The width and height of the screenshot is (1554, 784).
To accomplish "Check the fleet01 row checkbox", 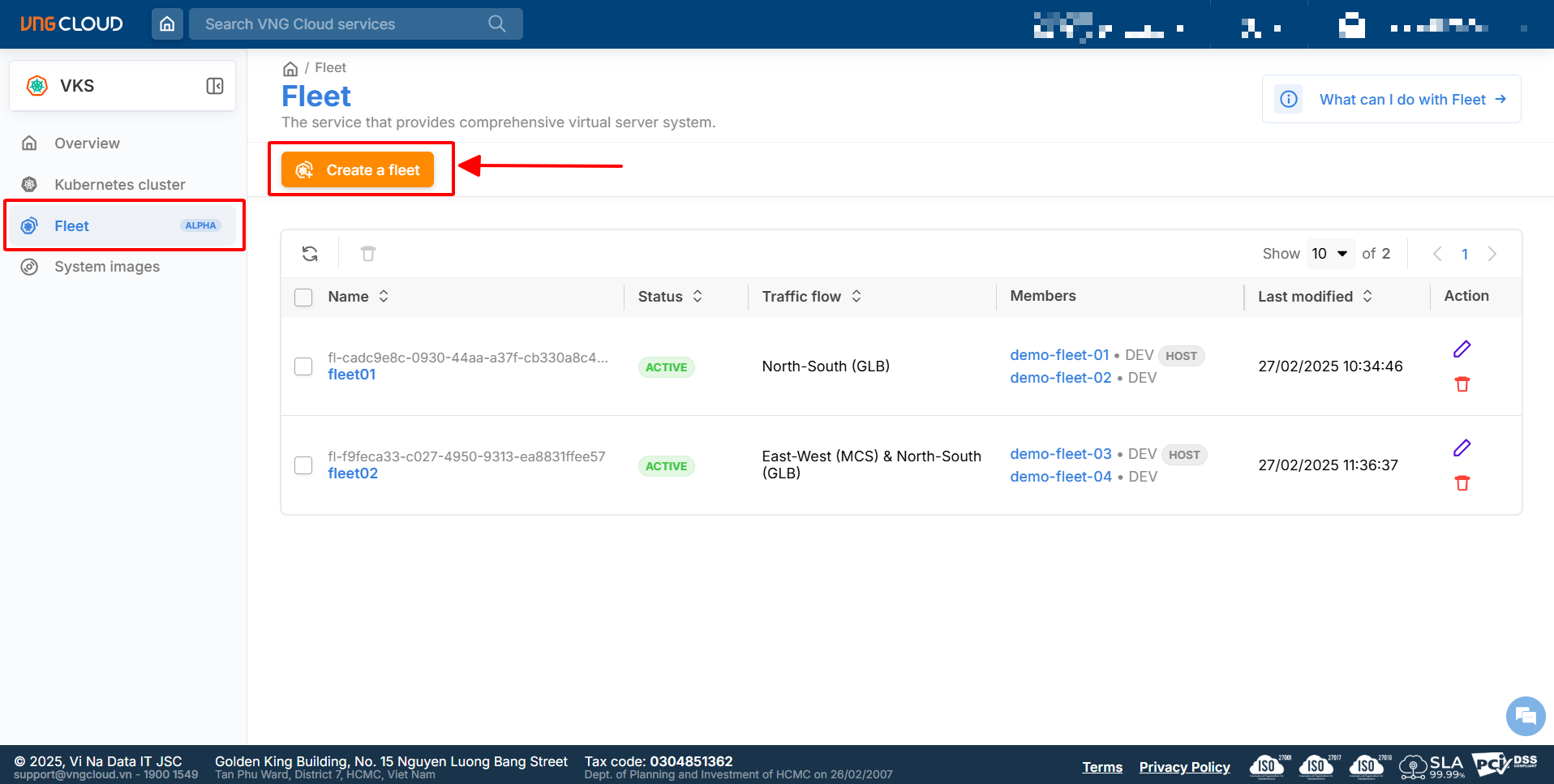I will (303, 366).
